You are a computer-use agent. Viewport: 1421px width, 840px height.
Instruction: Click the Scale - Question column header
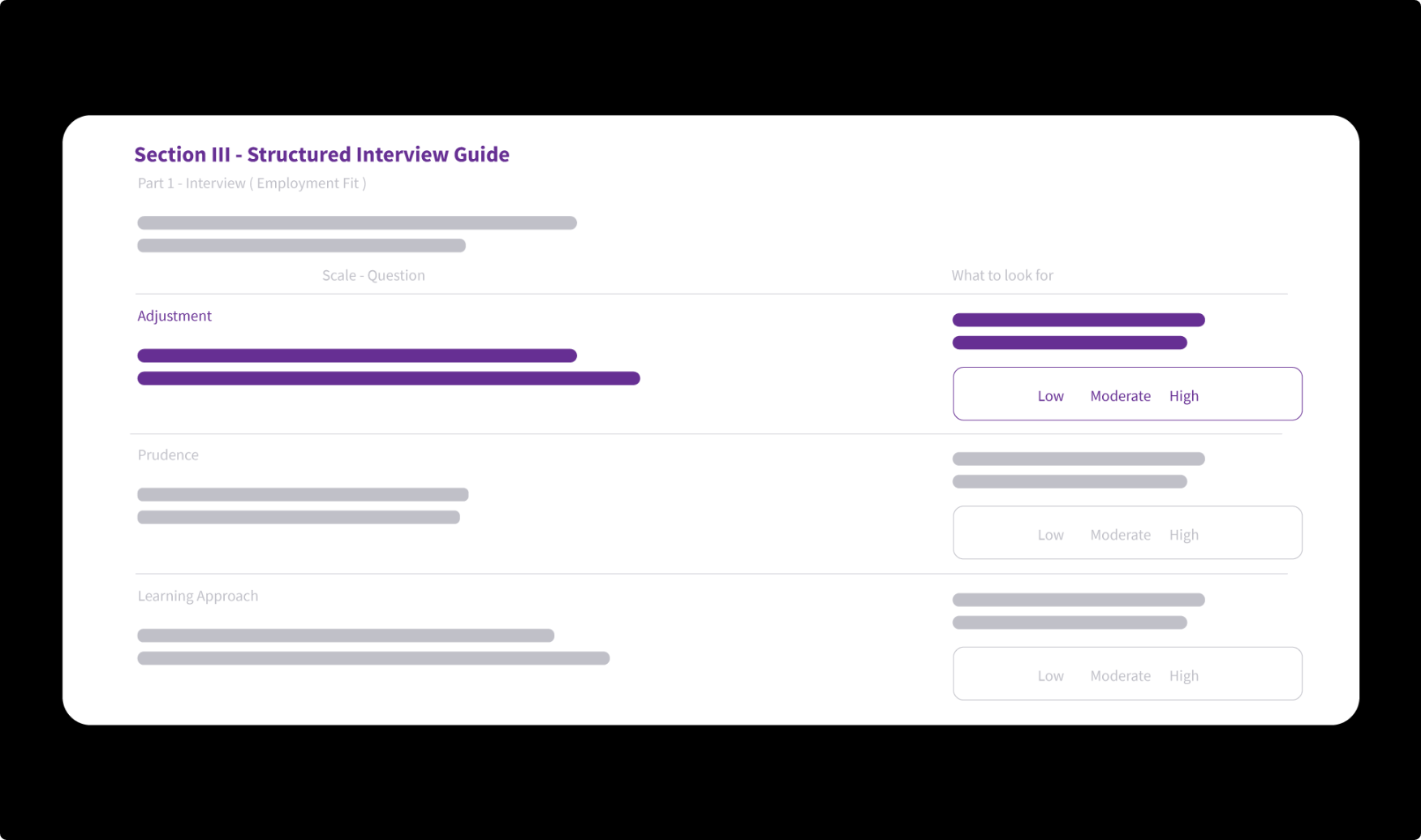373,275
